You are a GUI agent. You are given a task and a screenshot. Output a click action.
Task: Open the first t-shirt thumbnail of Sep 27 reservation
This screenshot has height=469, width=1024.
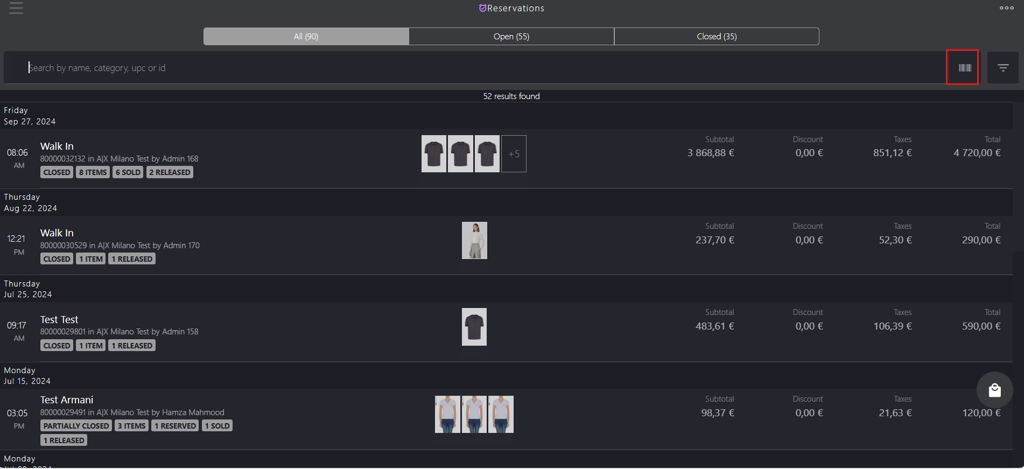[434, 154]
